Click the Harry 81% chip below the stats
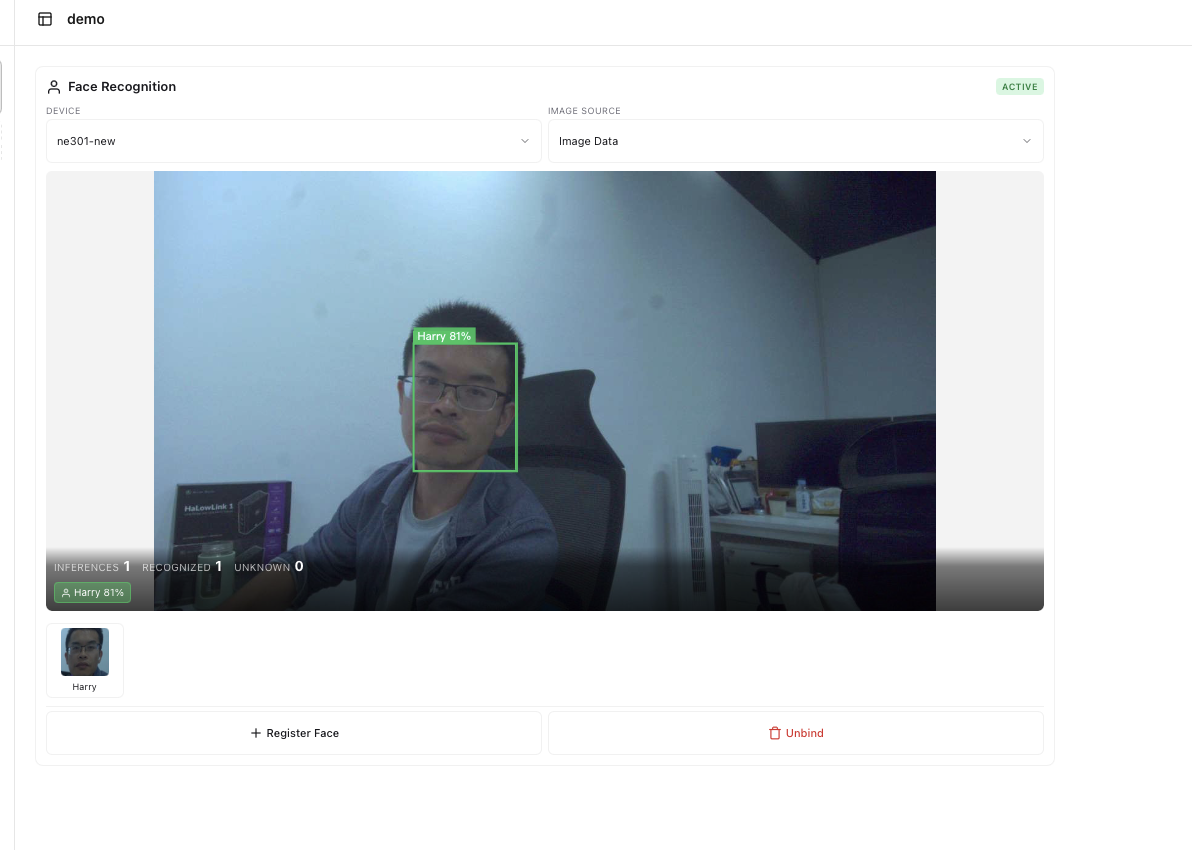Viewport: 1192px width, 850px height. [x=93, y=593]
